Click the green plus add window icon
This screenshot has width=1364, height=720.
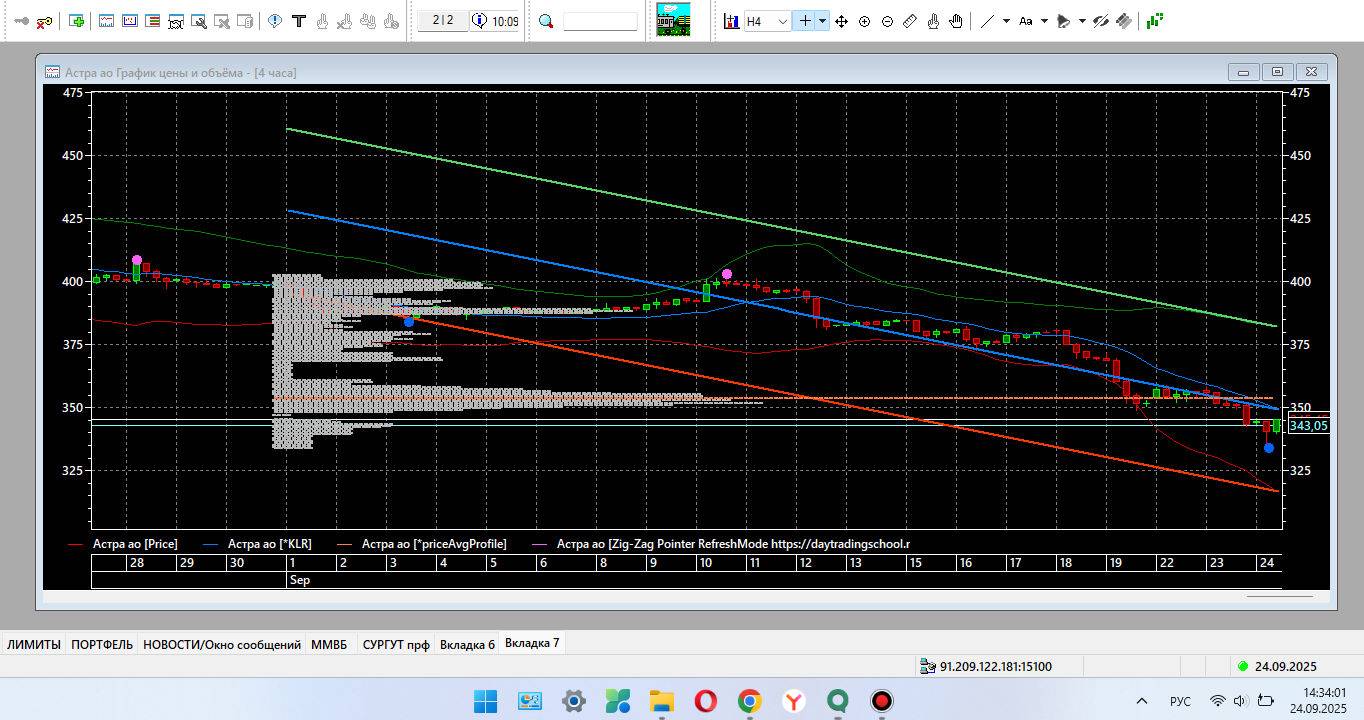(x=77, y=21)
